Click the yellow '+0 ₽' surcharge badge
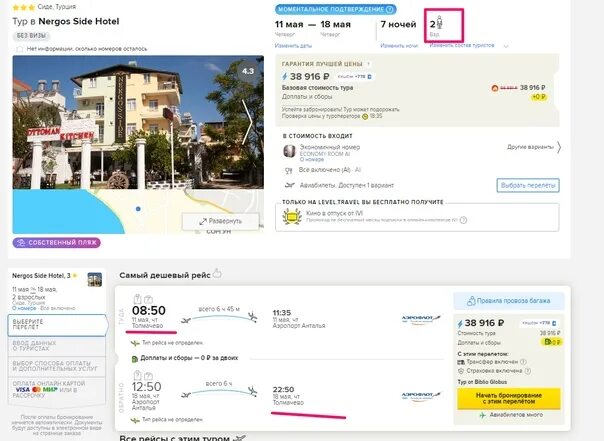604x441 pixels. coord(539,97)
